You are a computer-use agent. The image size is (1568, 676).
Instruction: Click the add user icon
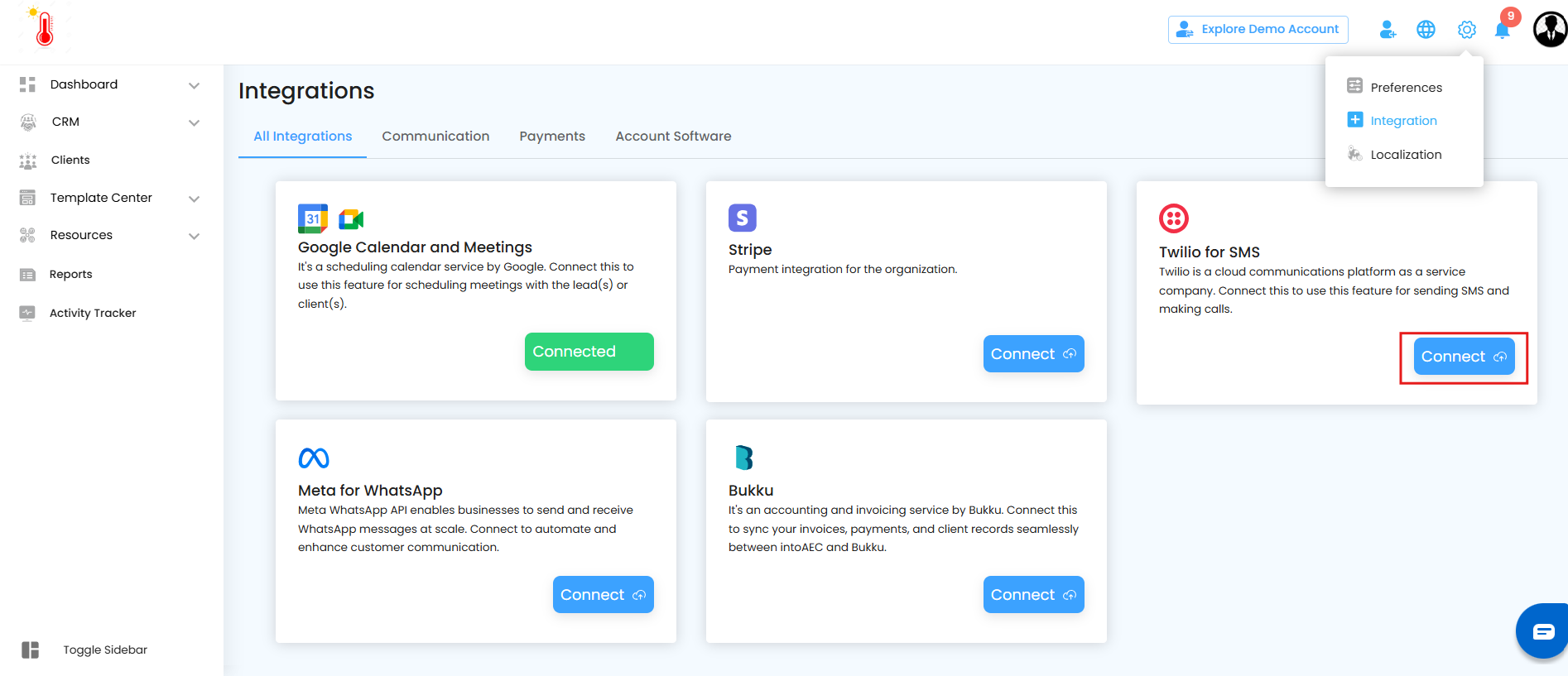(1388, 30)
